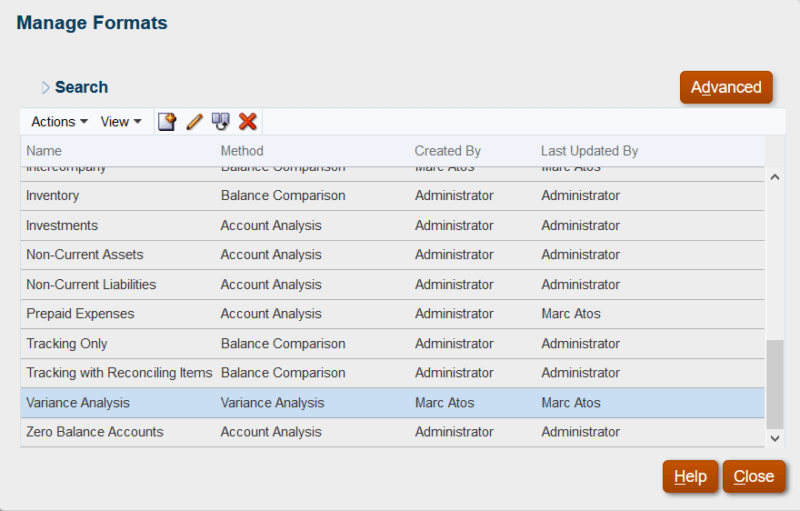
Task: Expand the Search section arrow
Action: pos(46,88)
